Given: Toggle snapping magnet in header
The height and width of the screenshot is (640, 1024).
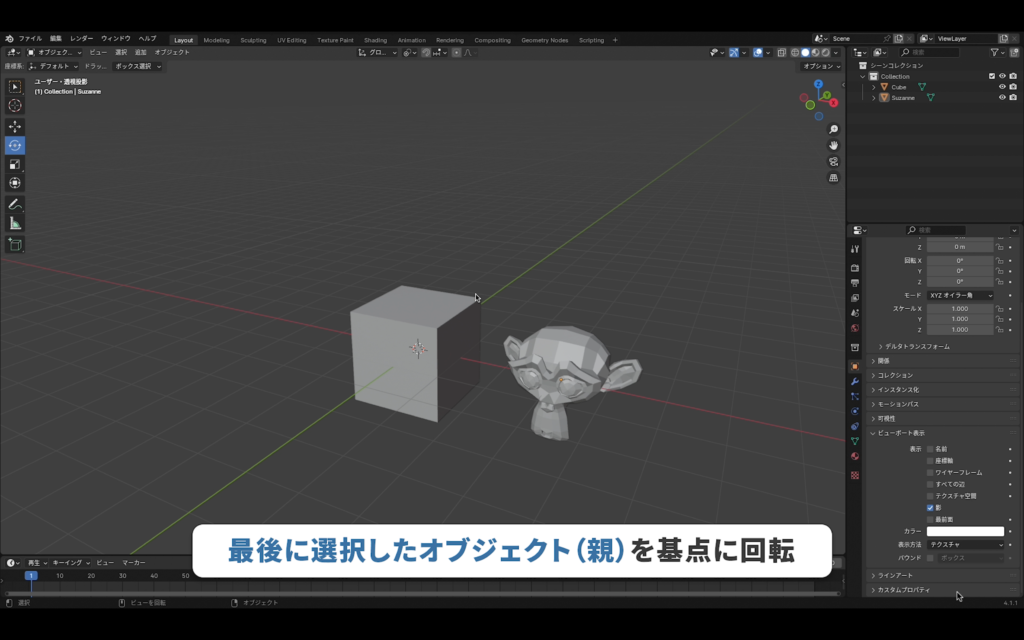Looking at the screenshot, I should tap(426, 53).
